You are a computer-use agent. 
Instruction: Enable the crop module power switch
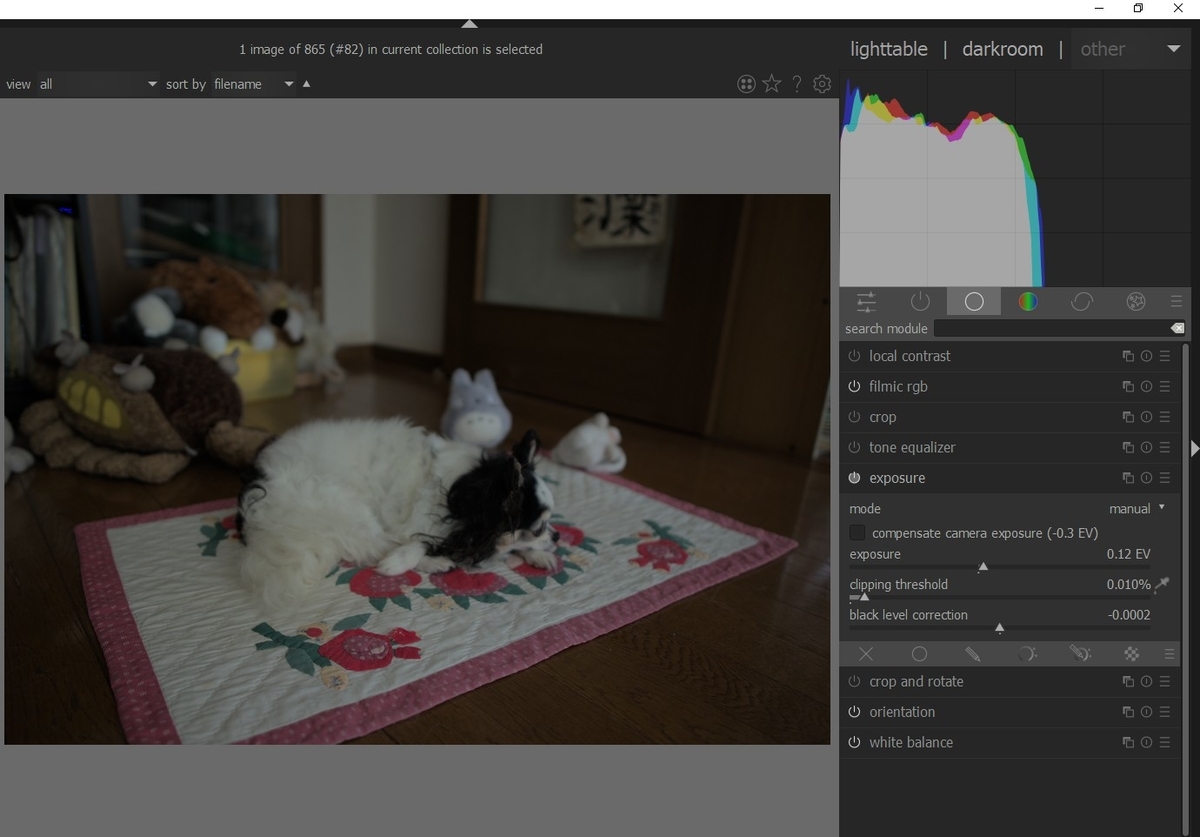pyautogui.click(x=854, y=417)
